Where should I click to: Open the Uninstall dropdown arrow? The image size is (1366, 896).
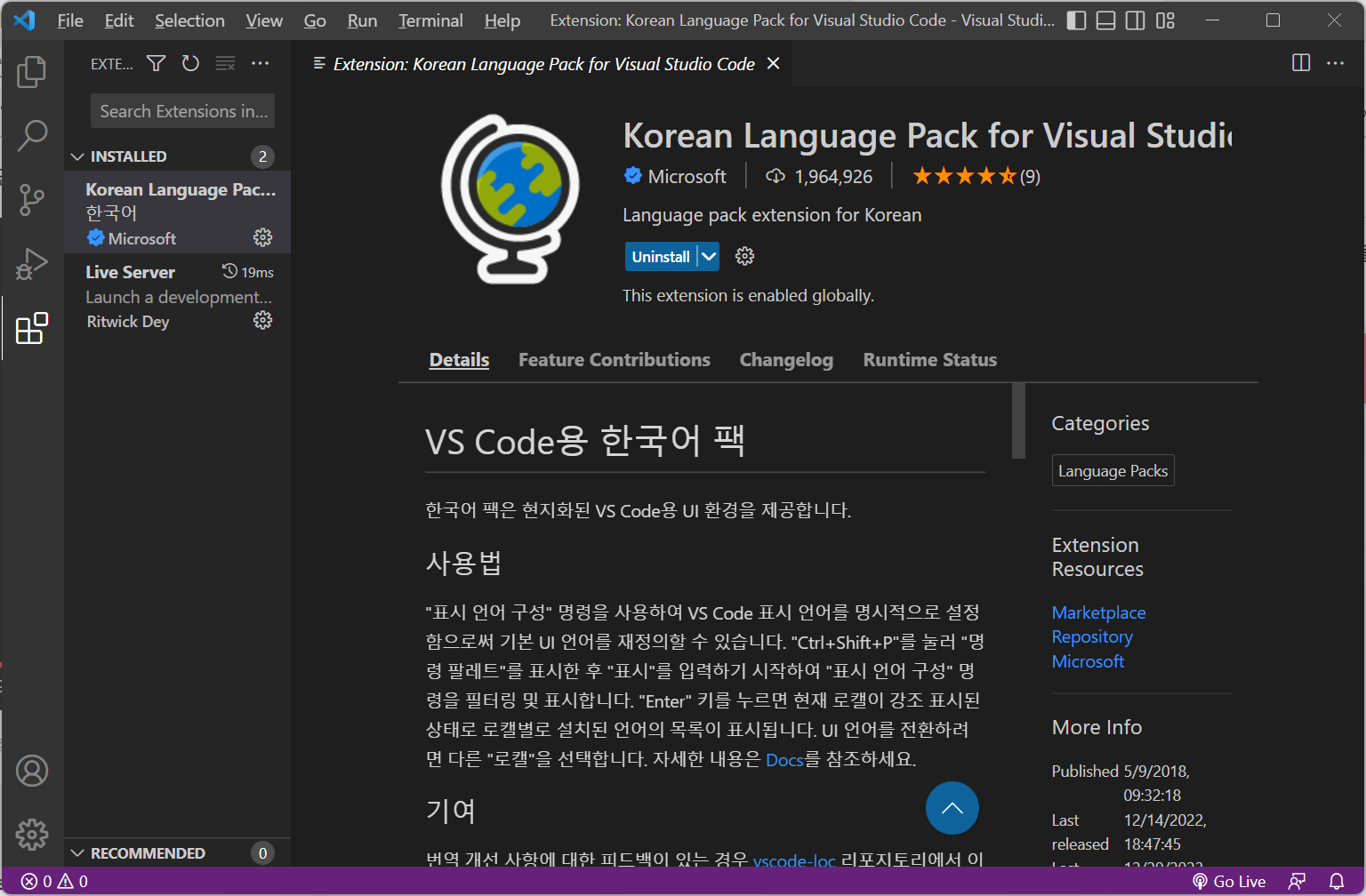tap(708, 257)
